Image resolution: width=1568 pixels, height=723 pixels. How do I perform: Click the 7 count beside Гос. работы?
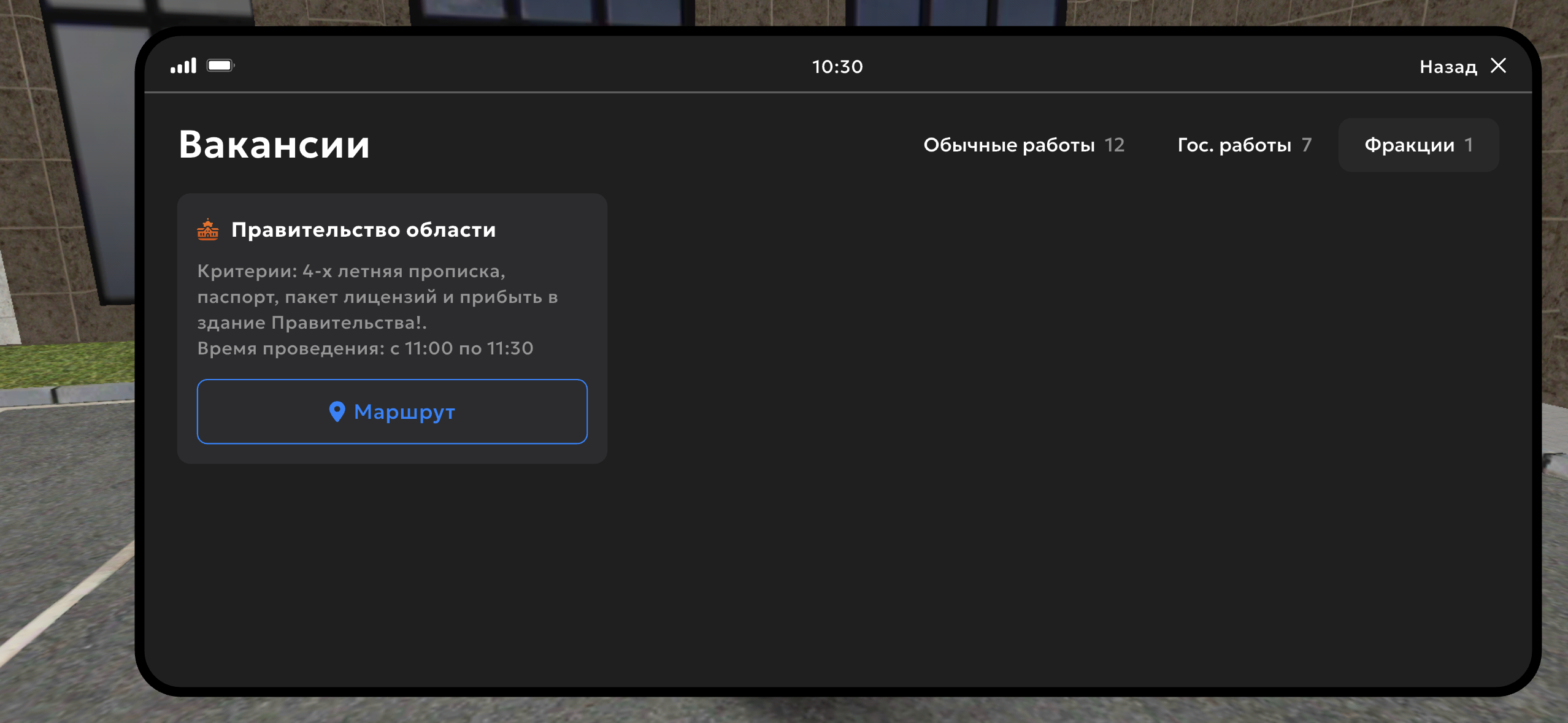(x=1306, y=145)
